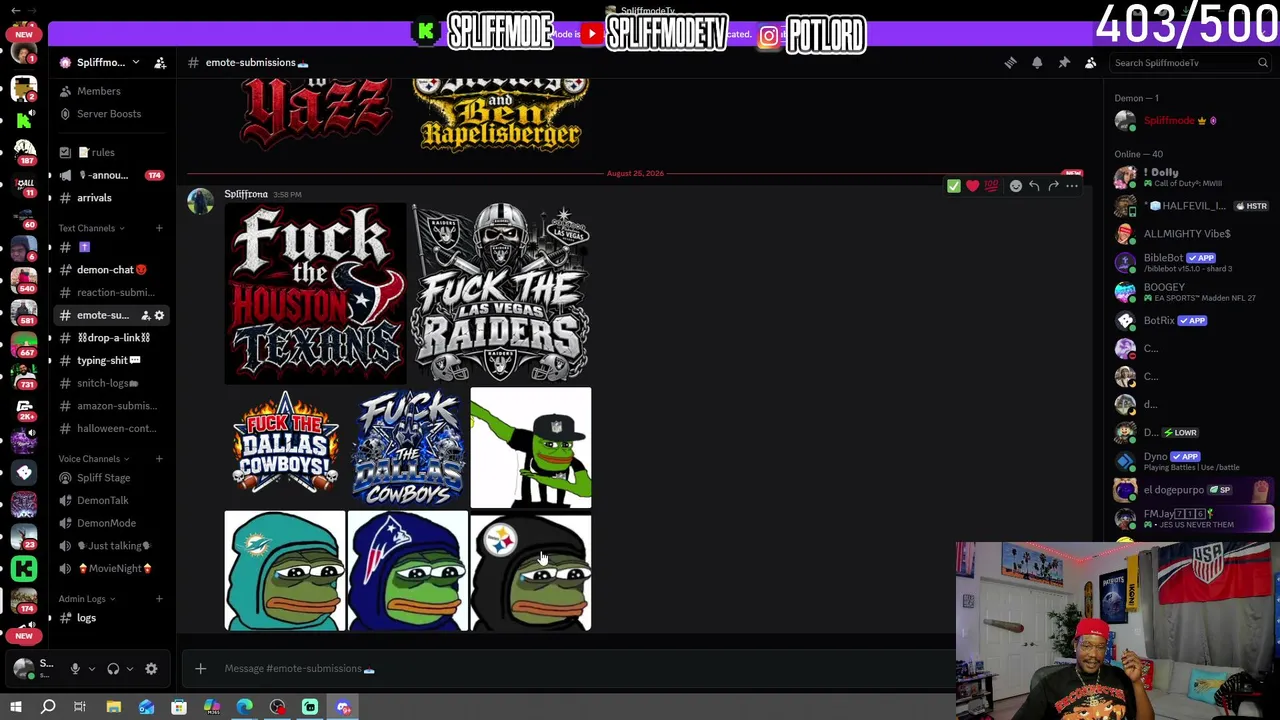Collapse the Admin Logs category
This screenshot has height=720, width=1280.
pyautogui.click(x=86, y=599)
